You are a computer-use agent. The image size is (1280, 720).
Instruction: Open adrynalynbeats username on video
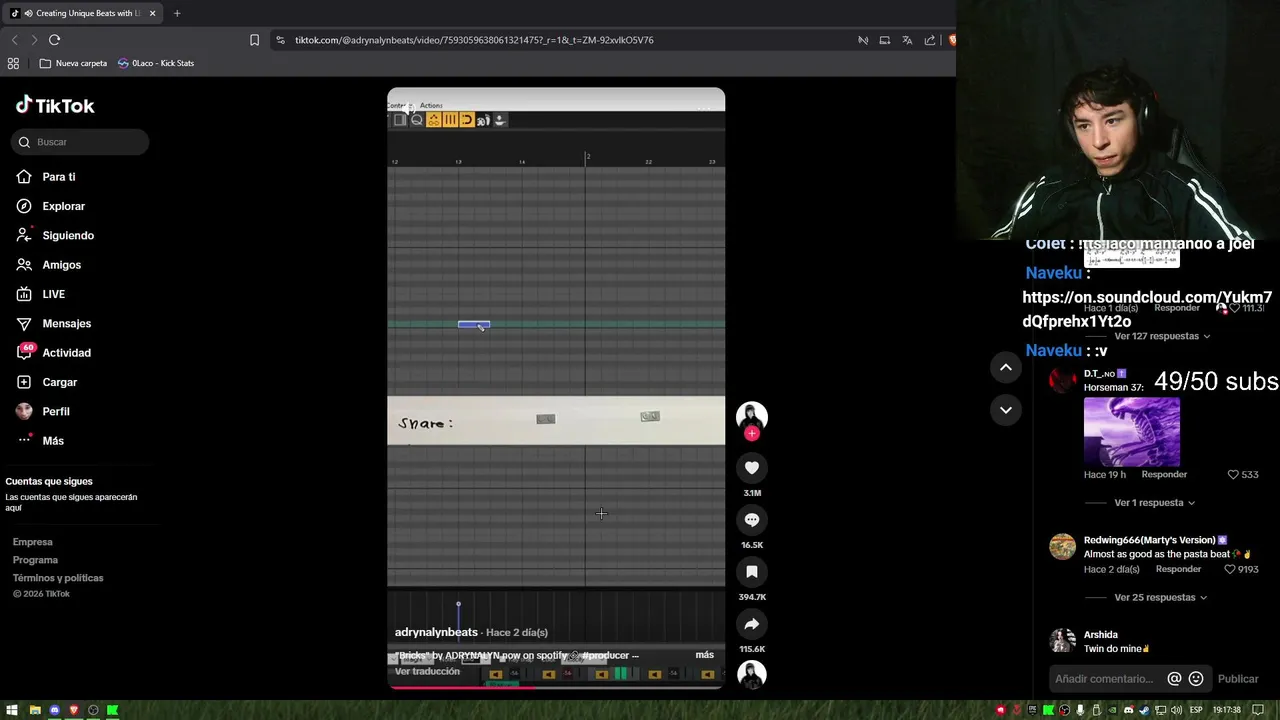point(436,632)
